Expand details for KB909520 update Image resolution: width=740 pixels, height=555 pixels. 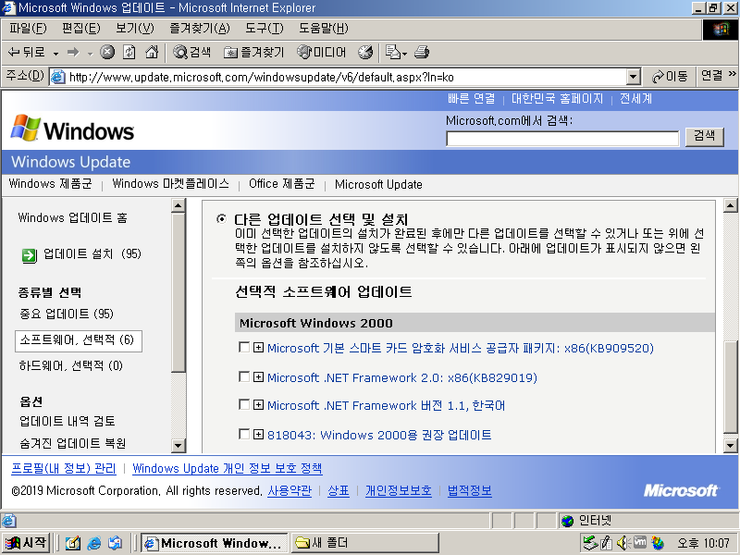(258, 348)
